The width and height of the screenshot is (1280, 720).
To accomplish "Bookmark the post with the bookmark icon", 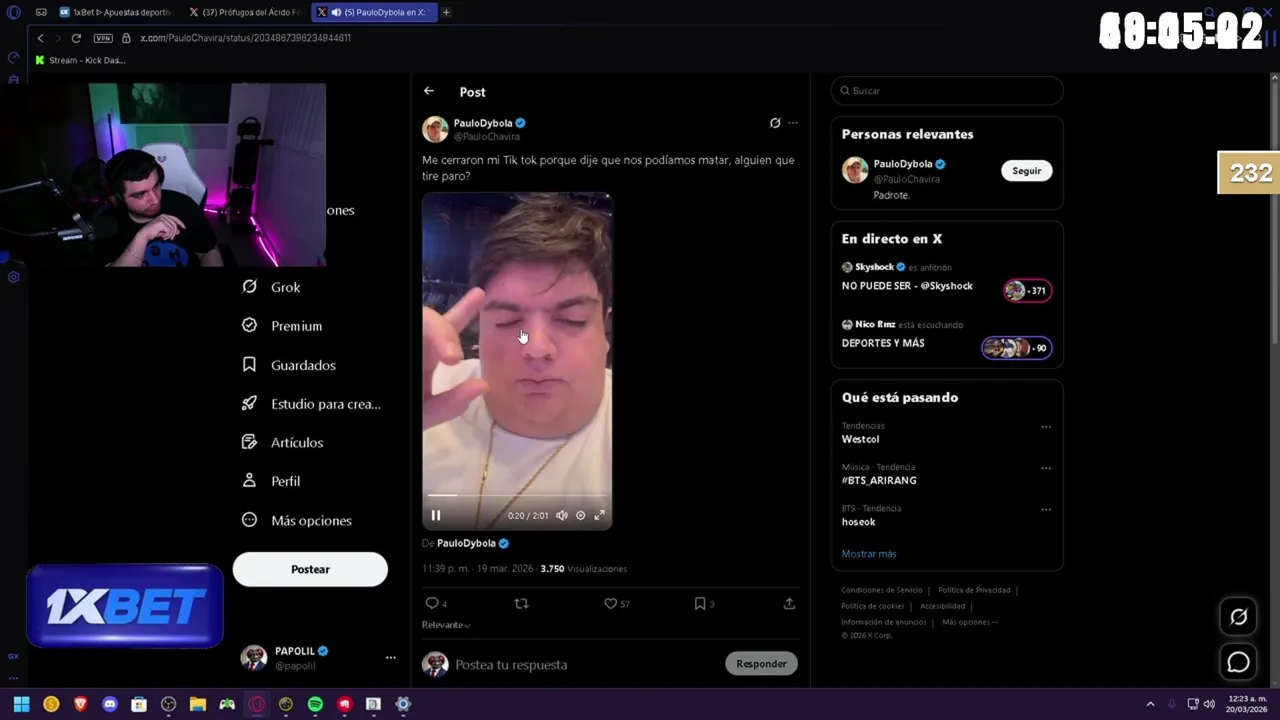I will (700, 603).
